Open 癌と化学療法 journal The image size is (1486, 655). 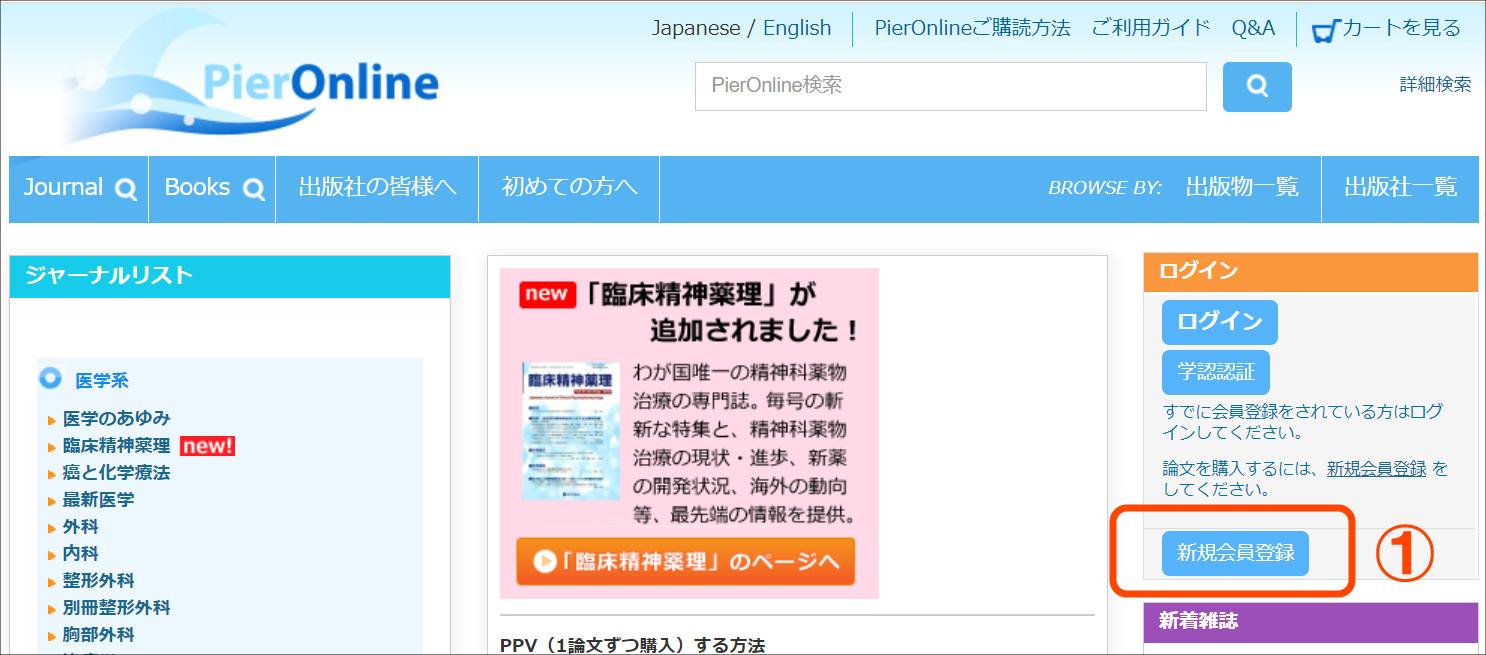[x=117, y=473]
